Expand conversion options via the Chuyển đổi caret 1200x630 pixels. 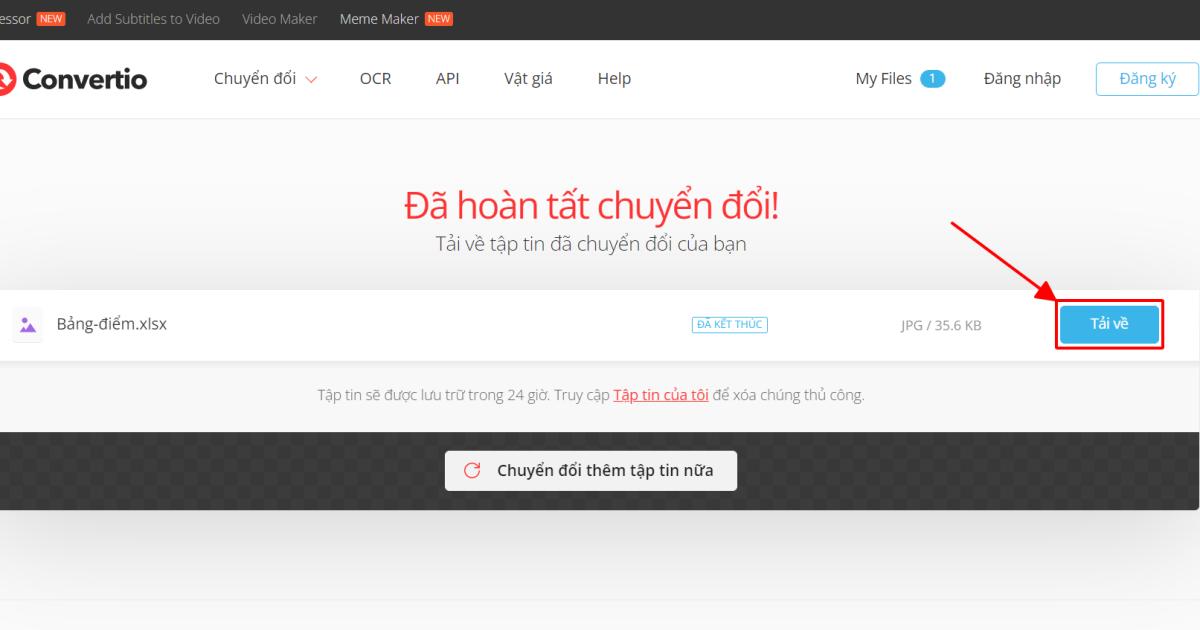(x=311, y=79)
